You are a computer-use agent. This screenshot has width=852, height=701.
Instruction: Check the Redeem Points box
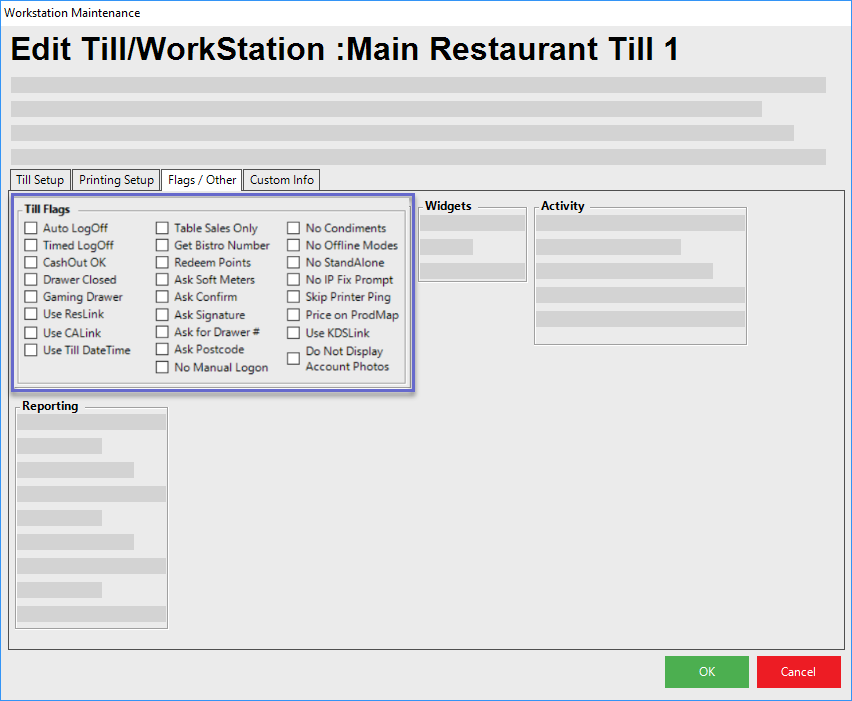162,263
